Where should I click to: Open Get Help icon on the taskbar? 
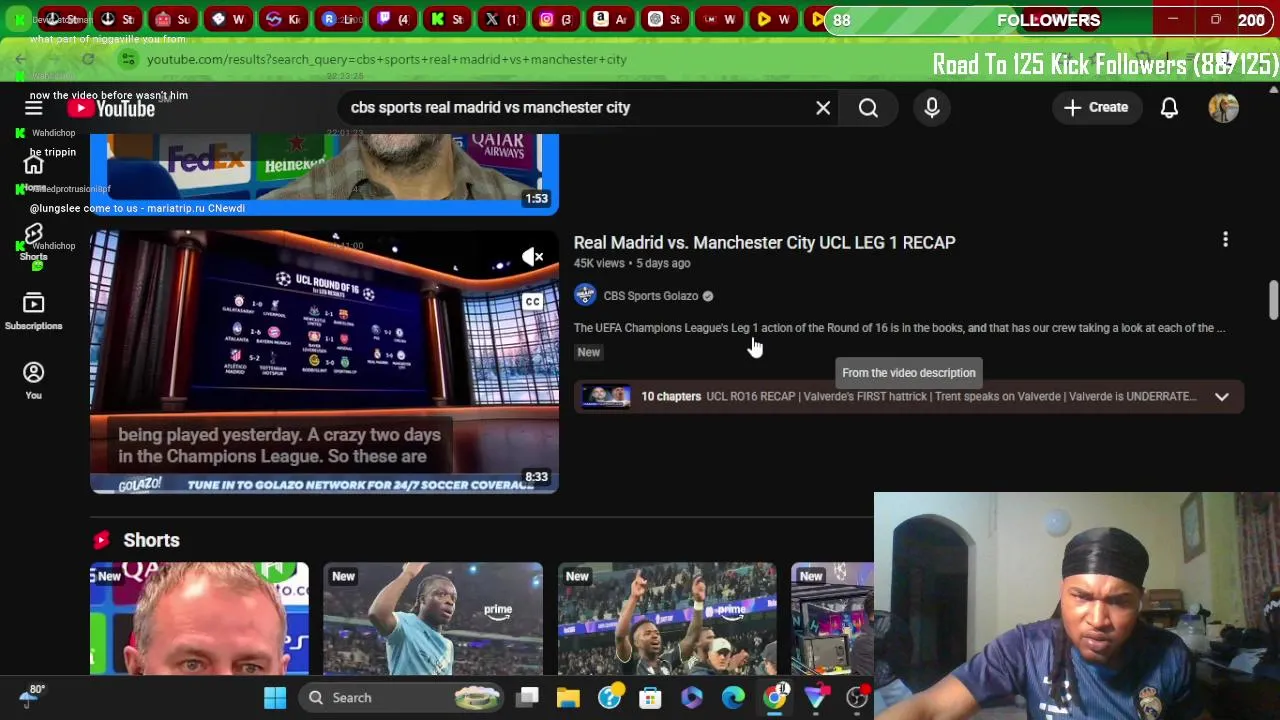pyautogui.click(x=609, y=697)
